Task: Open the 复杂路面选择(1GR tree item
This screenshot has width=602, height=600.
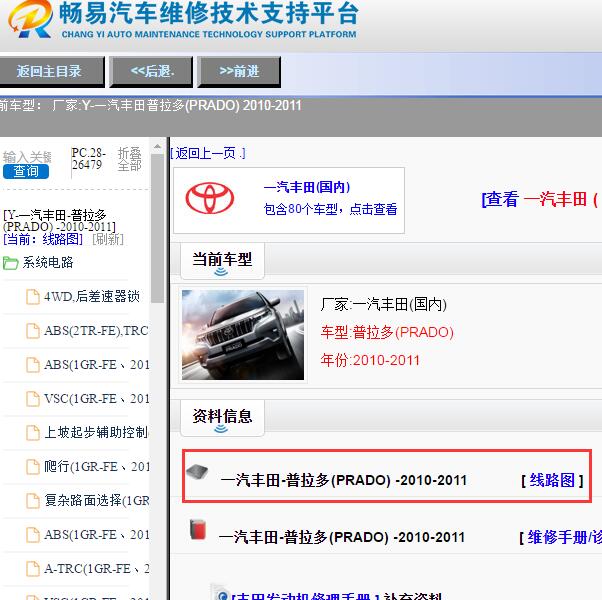Action: (x=96, y=501)
